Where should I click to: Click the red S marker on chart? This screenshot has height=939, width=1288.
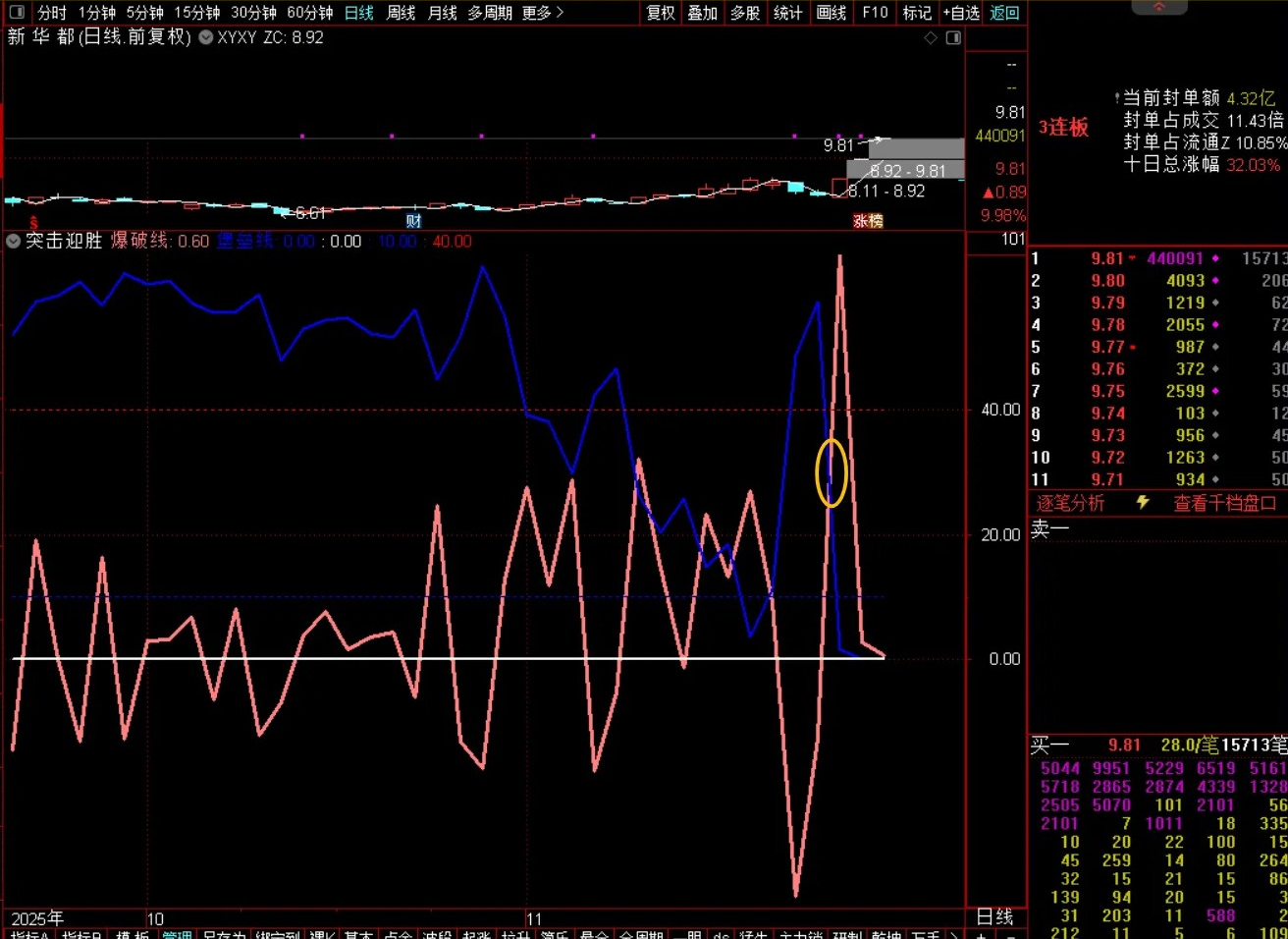click(x=33, y=223)
